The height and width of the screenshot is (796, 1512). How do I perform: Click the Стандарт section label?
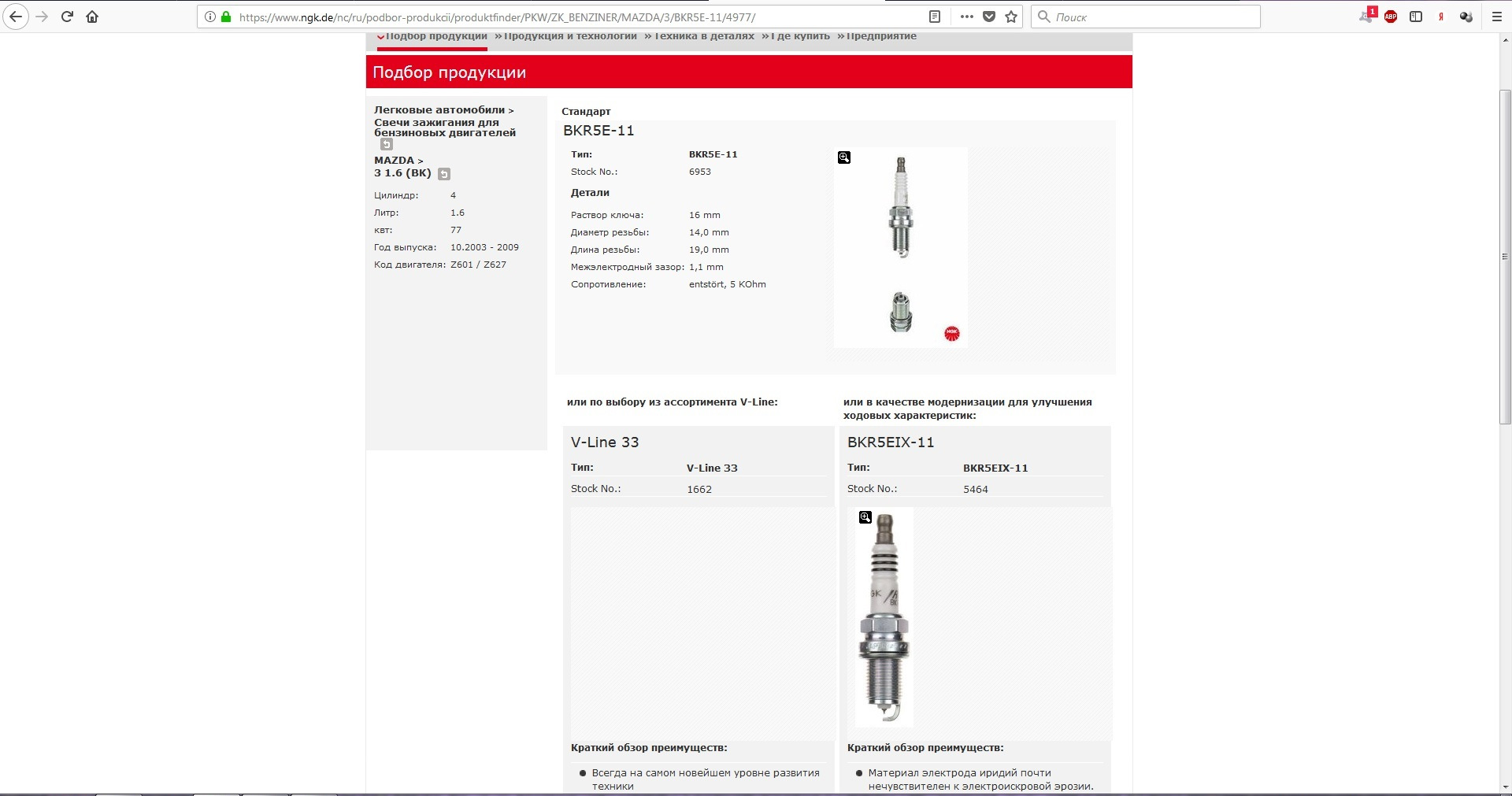[586, 112]
